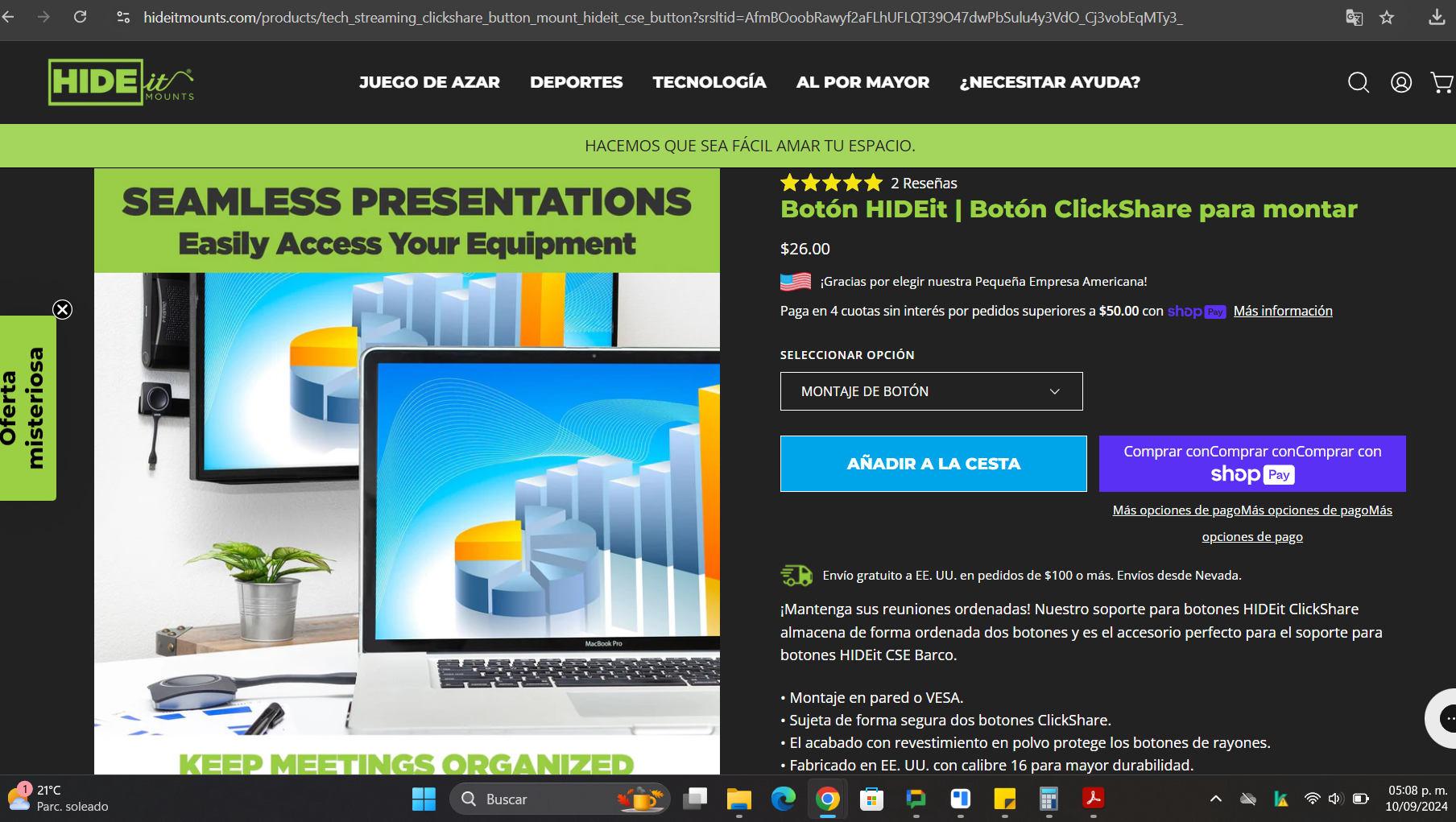Click the green HACEMOS QUE SEA FÁCIL banner
Screen dimensions: 1456x822
coord(728,146)
